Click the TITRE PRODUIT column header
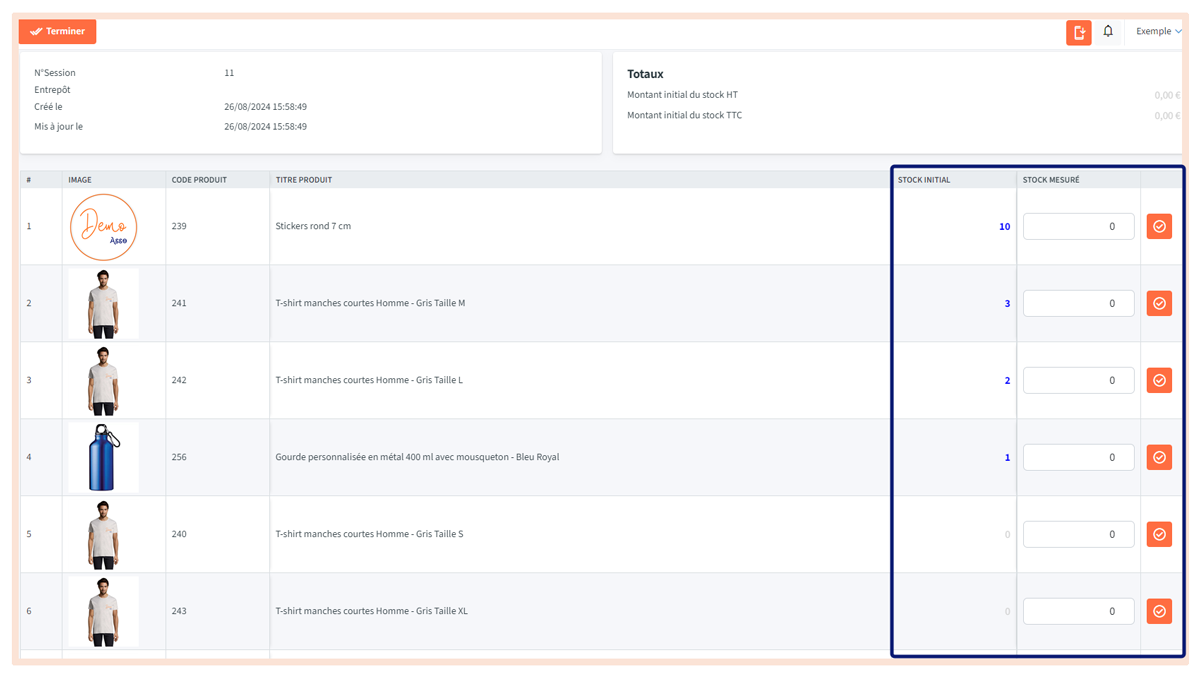The width and height of the screenshot is (1200, 678). coord(304,180)
